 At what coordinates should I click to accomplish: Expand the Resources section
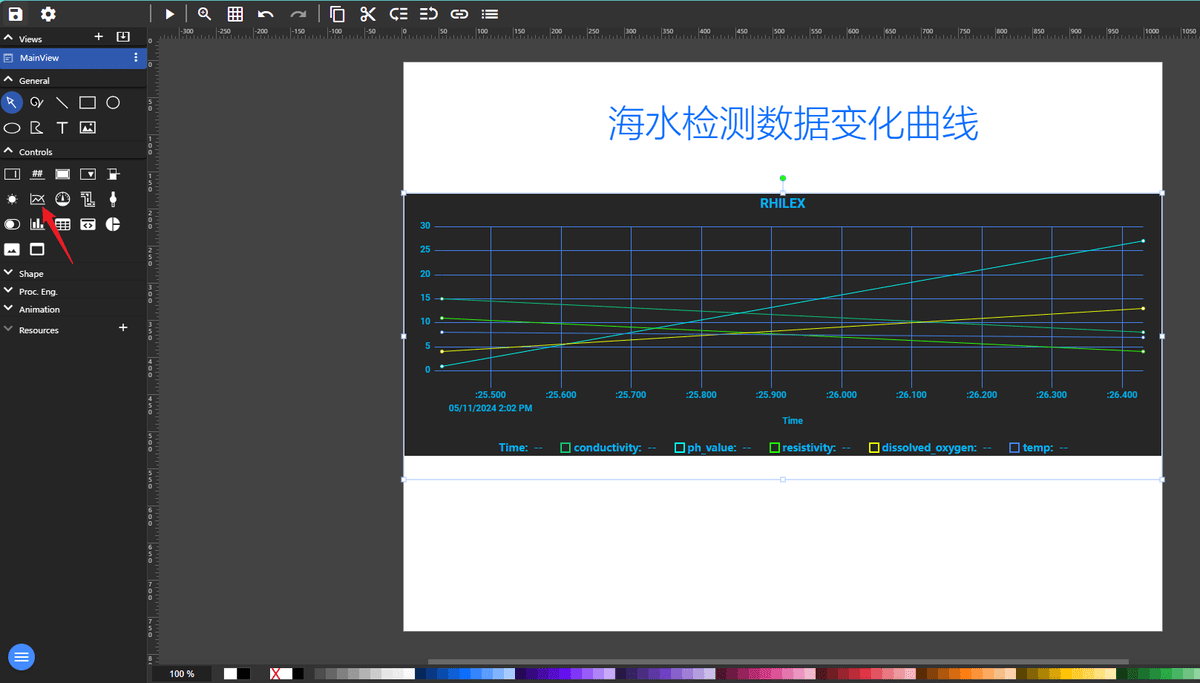click(9, 329)
